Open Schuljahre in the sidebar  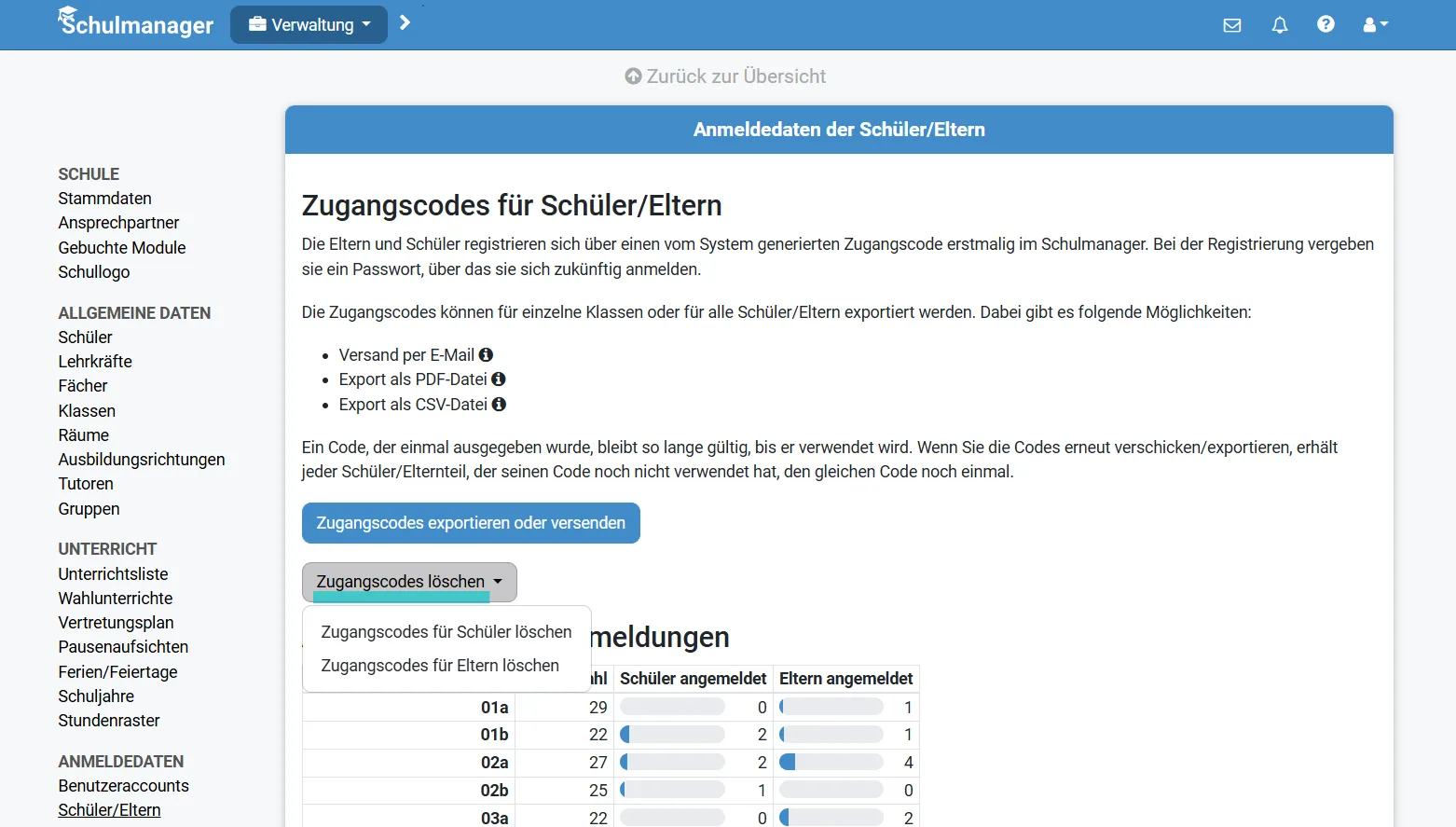(x=96, y=696)
